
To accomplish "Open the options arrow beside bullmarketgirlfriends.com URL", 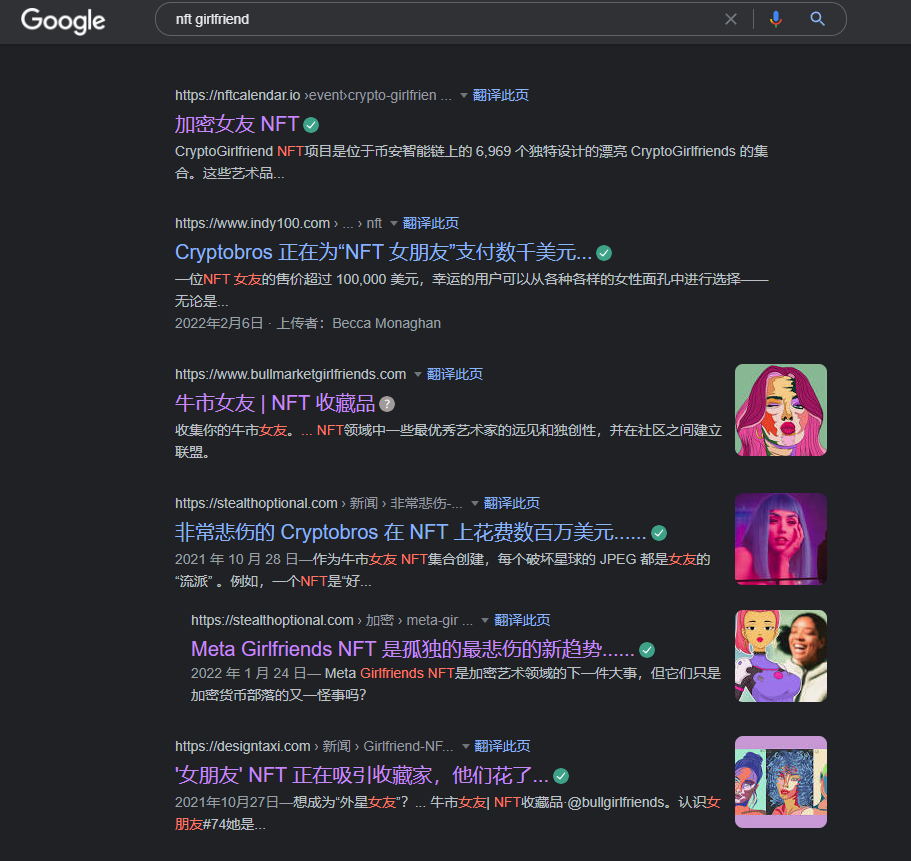I will coord(418,373).
